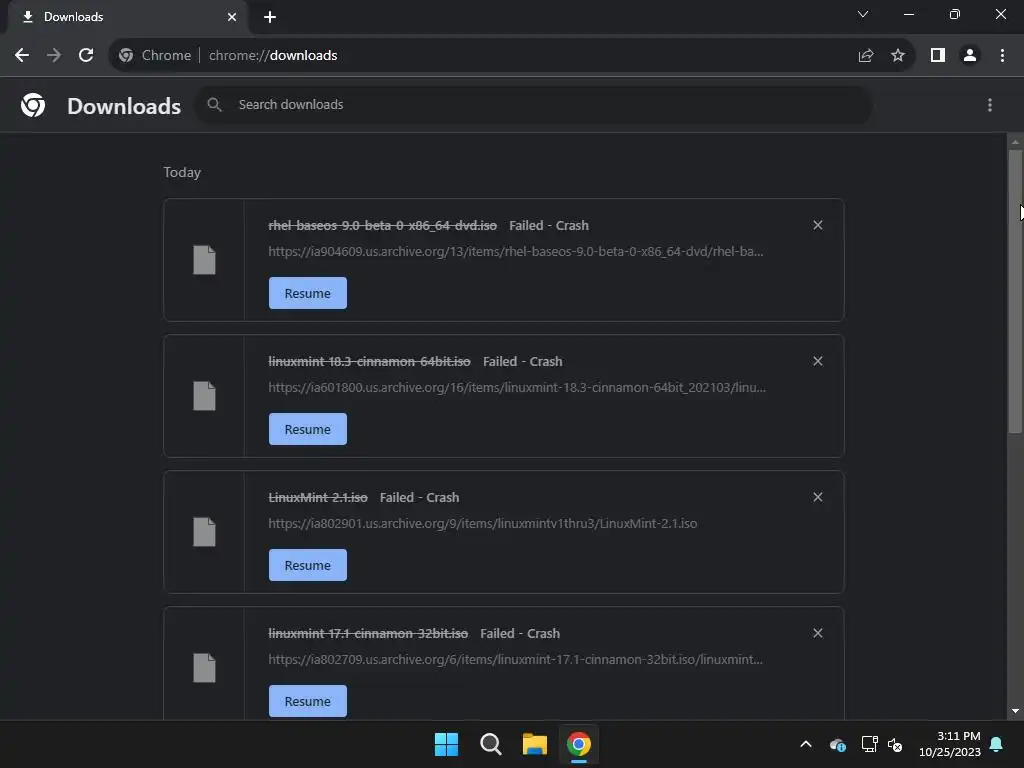Share this page via the address bar
The width and height of the screenshot is (1024, 768).
(866, 56)
